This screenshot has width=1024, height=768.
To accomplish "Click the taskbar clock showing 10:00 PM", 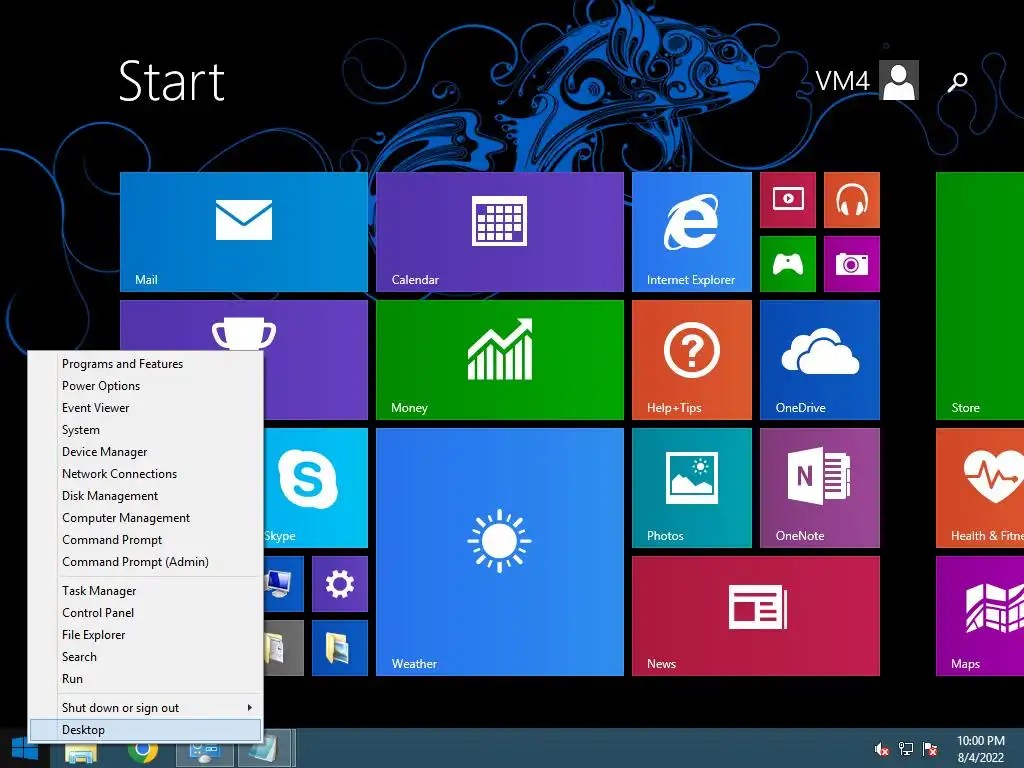I will tap(980, 749).
